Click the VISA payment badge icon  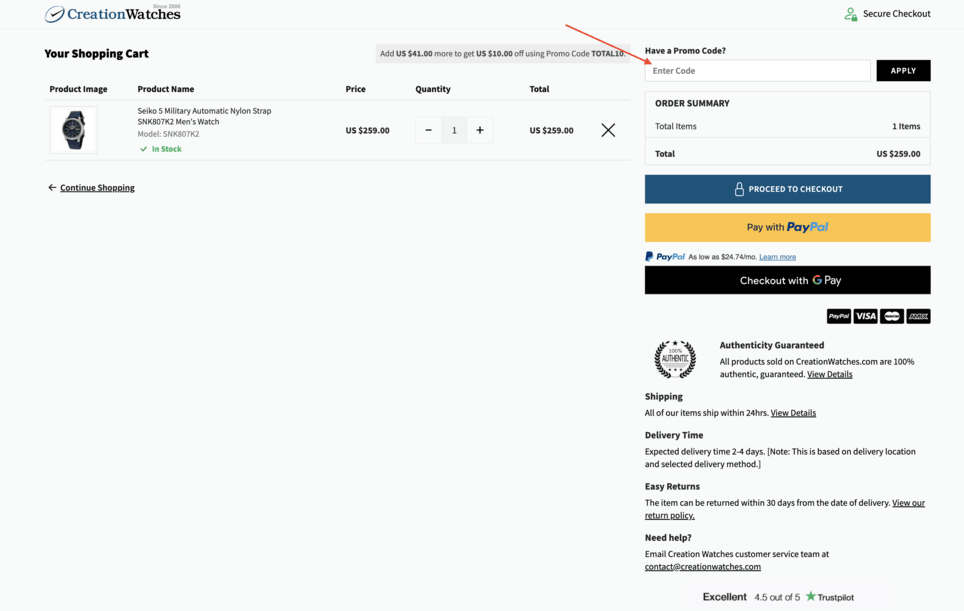(x=866, y=316)
